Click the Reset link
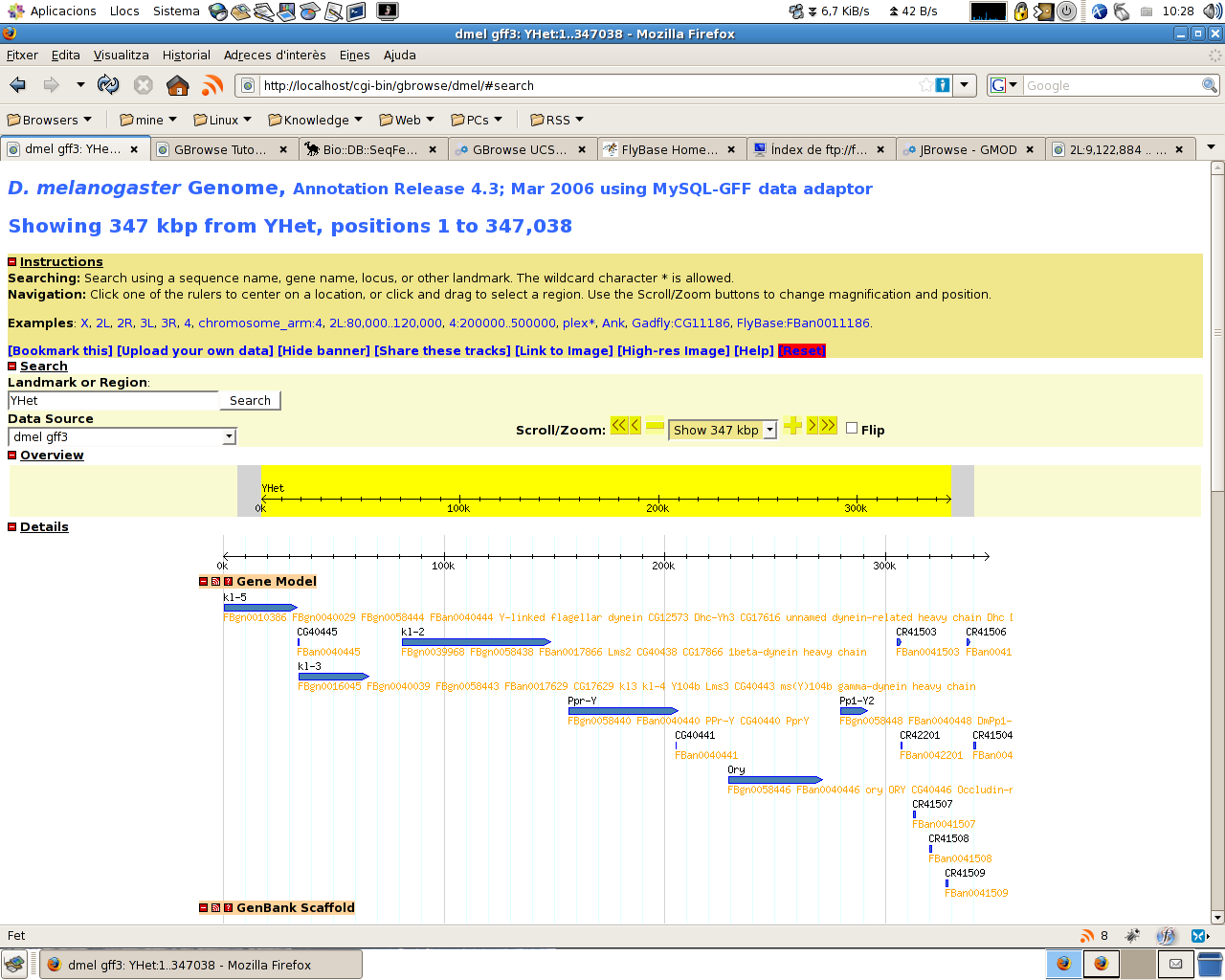1225x980 pixels. tap(801, 351)
